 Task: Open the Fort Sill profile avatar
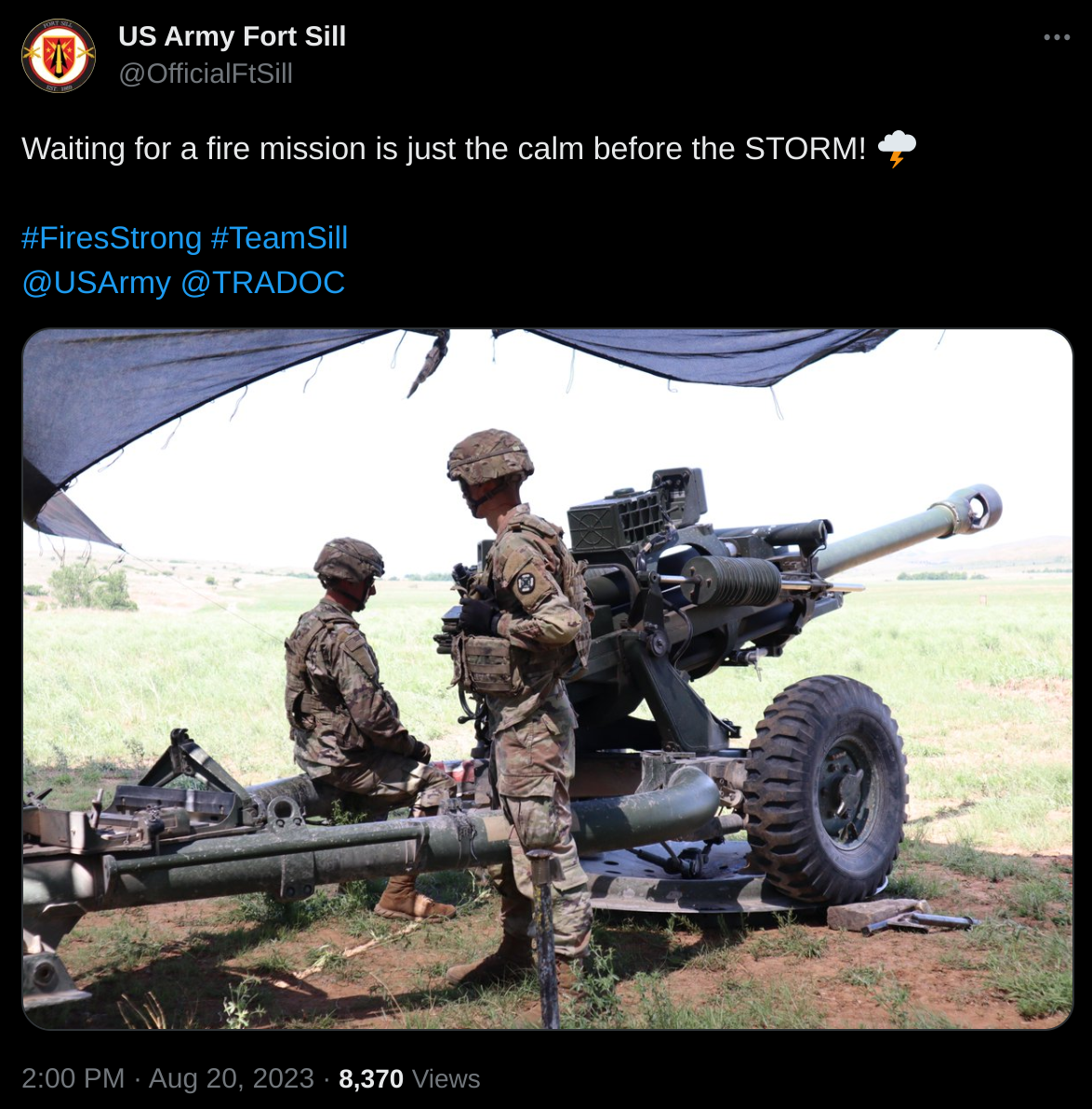(59, 55)
